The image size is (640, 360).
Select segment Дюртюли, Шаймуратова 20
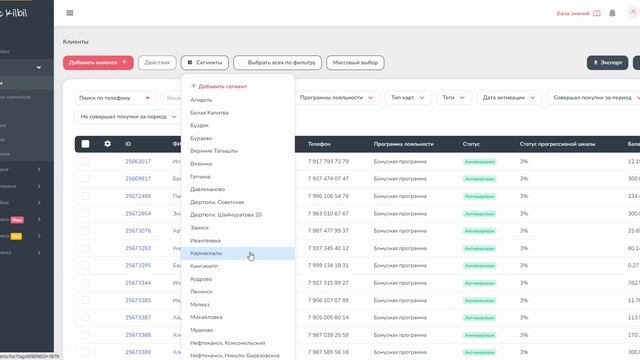238,215
